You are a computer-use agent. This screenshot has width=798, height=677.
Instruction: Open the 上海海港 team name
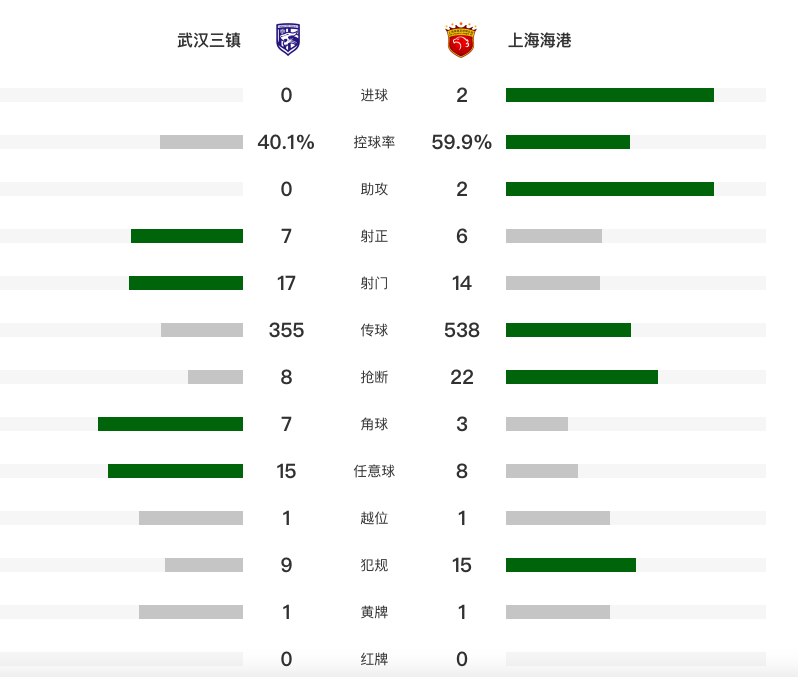pos(539,40)
